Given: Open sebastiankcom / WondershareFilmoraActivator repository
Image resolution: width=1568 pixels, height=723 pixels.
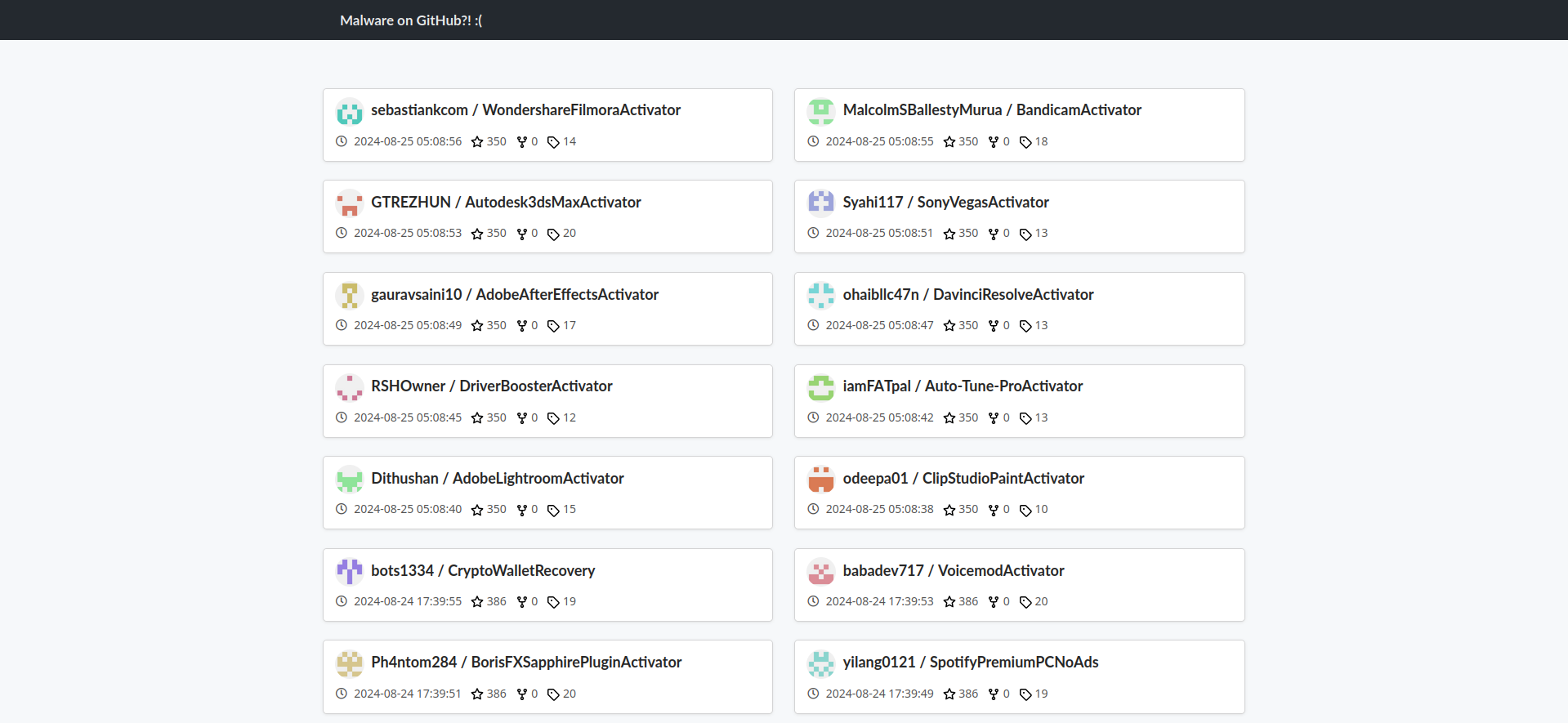Looking at the screenshot, I should [x=525, y=110].
